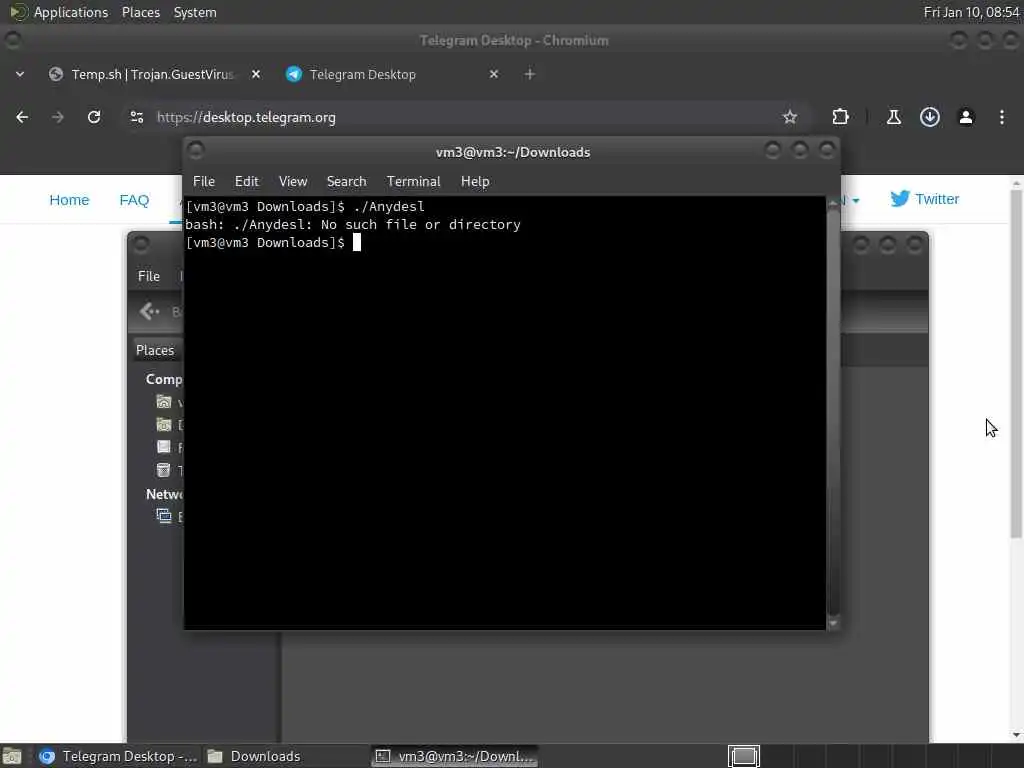Select the Trash icon in sidebar
The width and height of the screenshot is (1024, 768).
coord(164,470)
